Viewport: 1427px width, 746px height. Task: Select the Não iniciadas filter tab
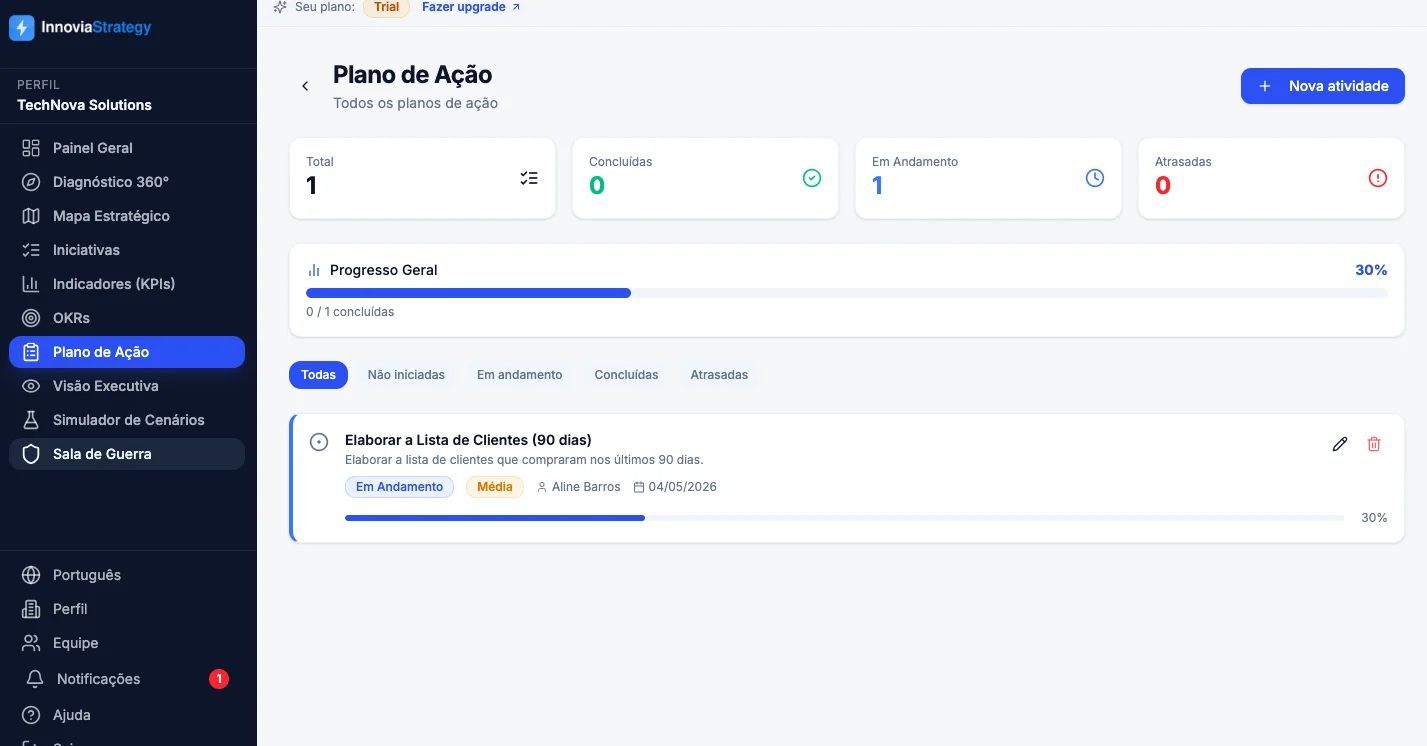pyautogui.click(x=406, y=375)
